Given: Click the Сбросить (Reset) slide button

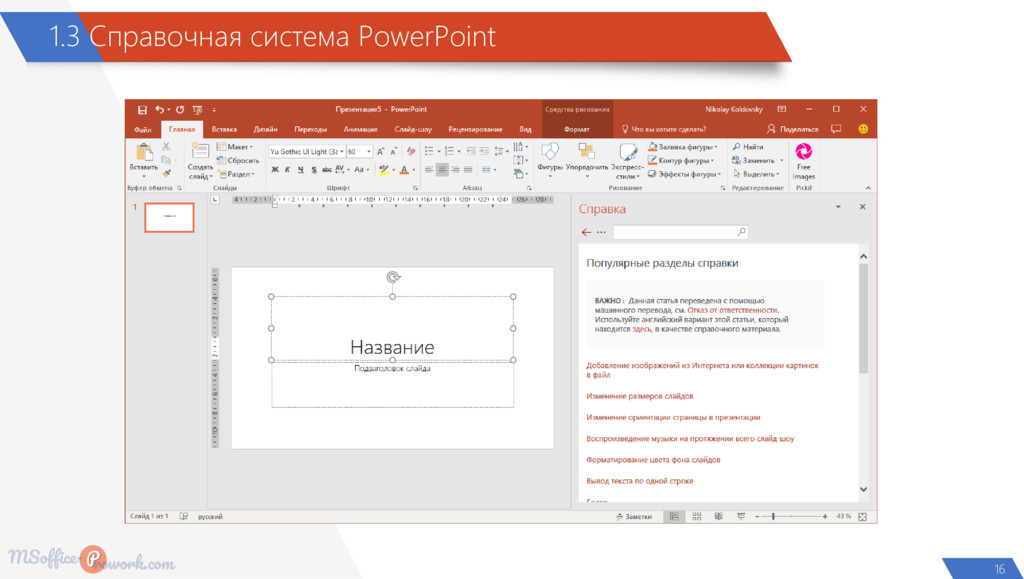Looking at the screenshot, I should 238,161.
